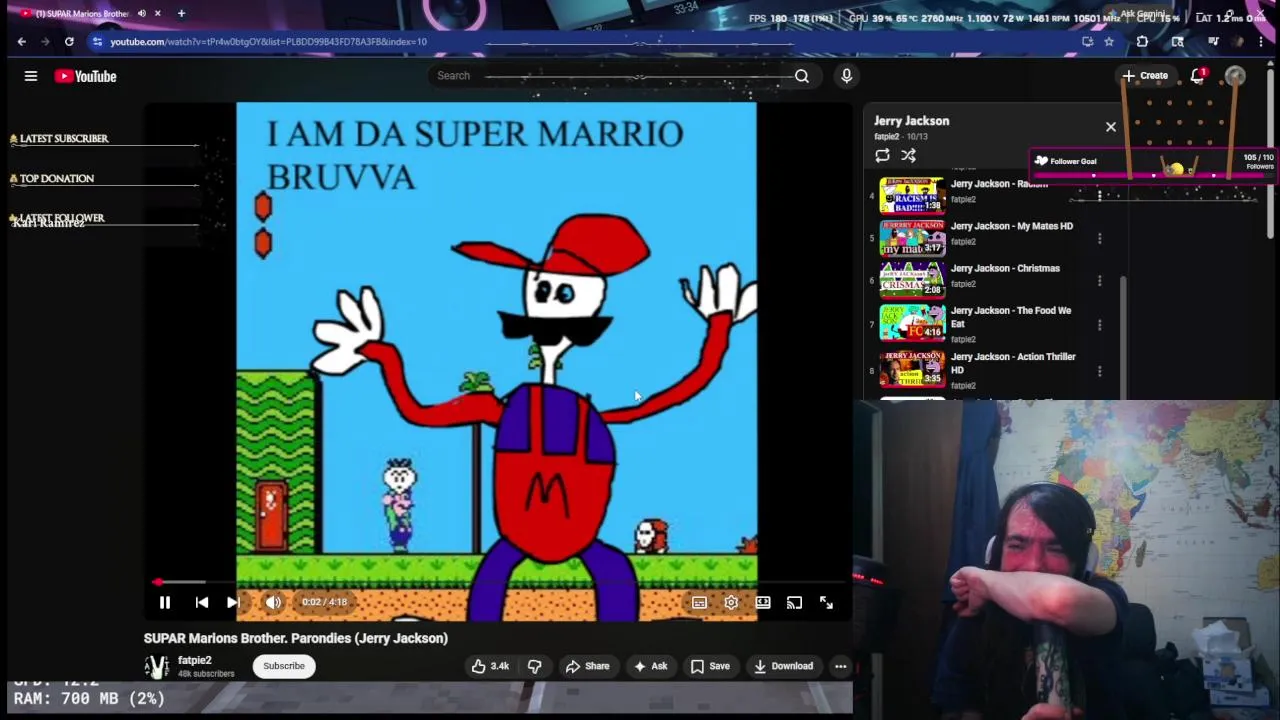The image size is (1280, 720).
Task: Click the browser address bar URL
Action: [x=268, y=42]
